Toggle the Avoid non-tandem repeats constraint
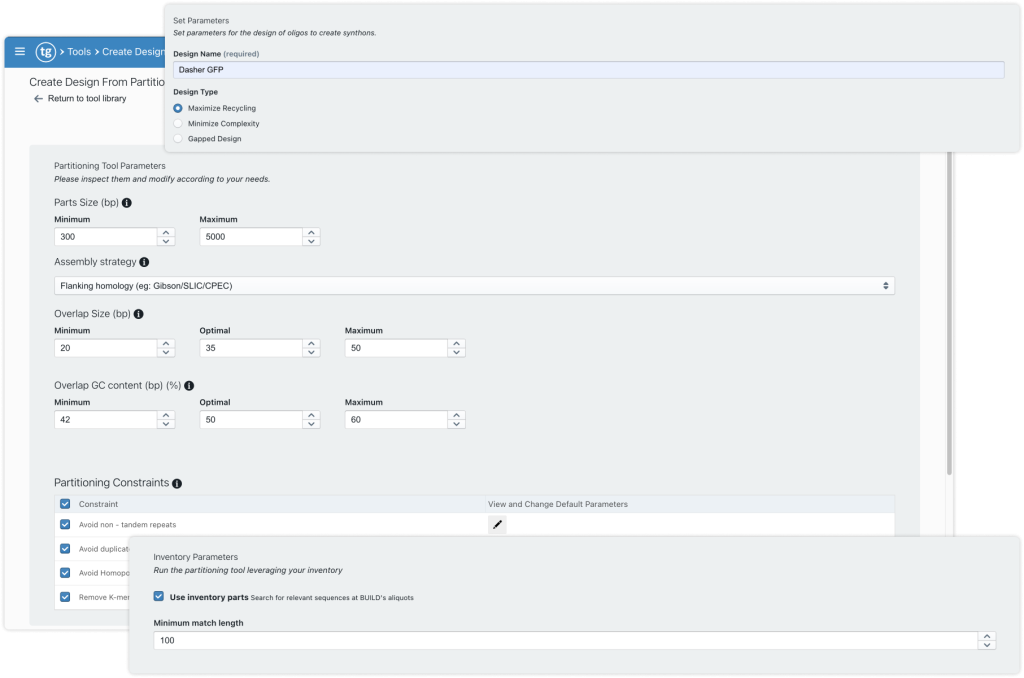Screen dimensions: 1024x678 point(64,524)
